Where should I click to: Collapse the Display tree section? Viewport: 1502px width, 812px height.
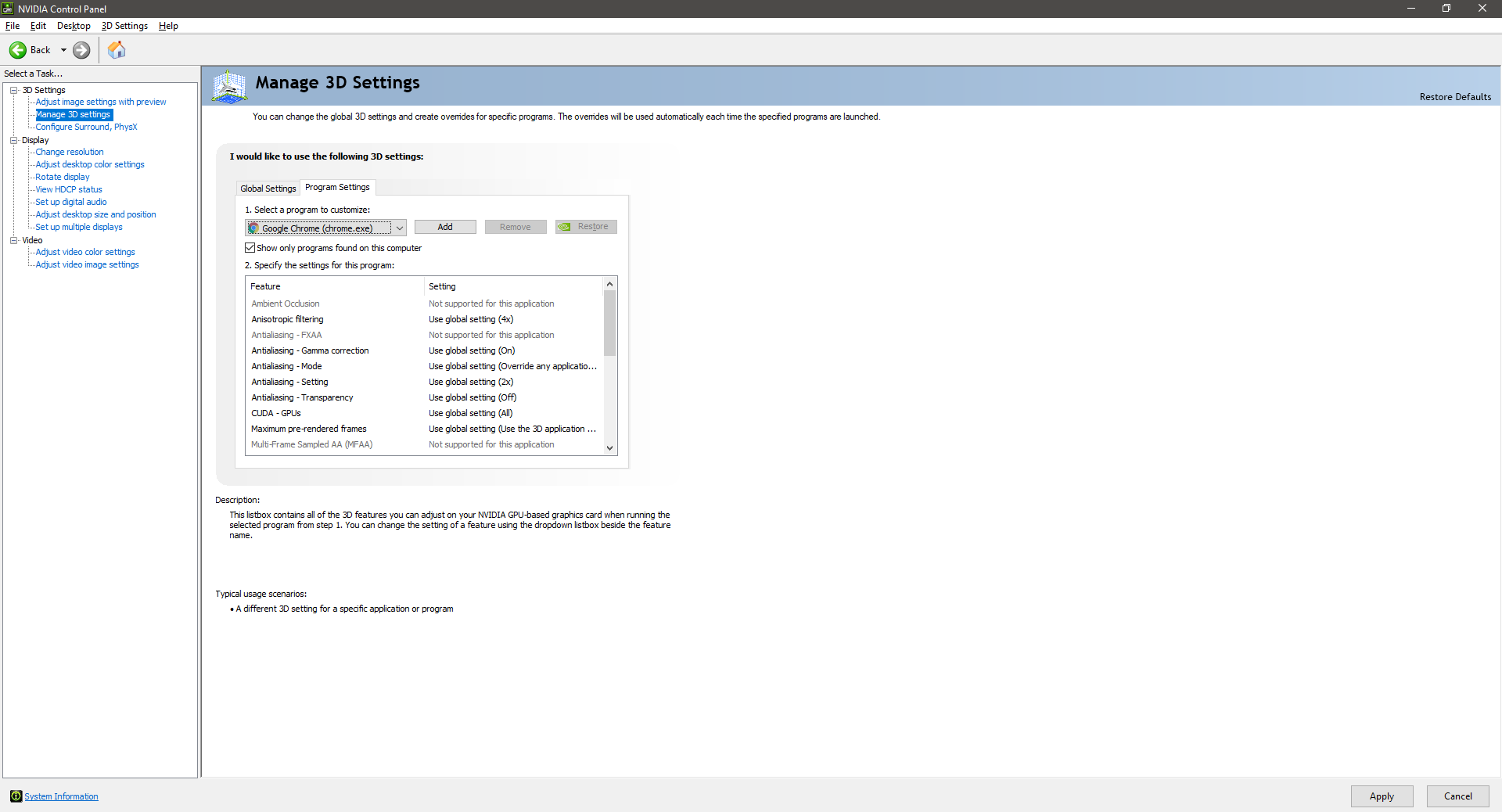14,140
